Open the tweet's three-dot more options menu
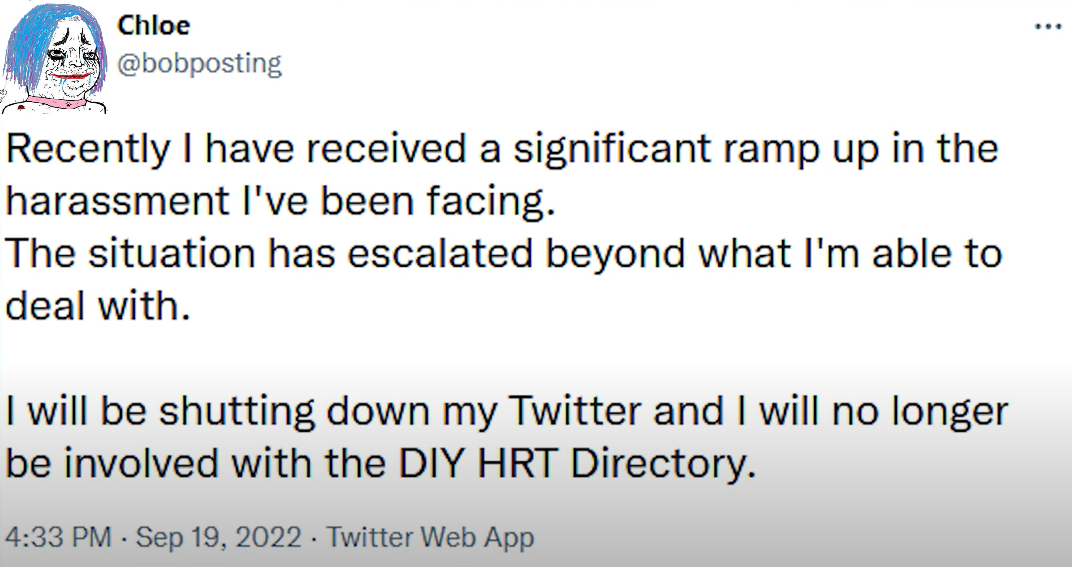Image resolution: width=1072 pixels, height=567 pixels. pos(1047,27)
